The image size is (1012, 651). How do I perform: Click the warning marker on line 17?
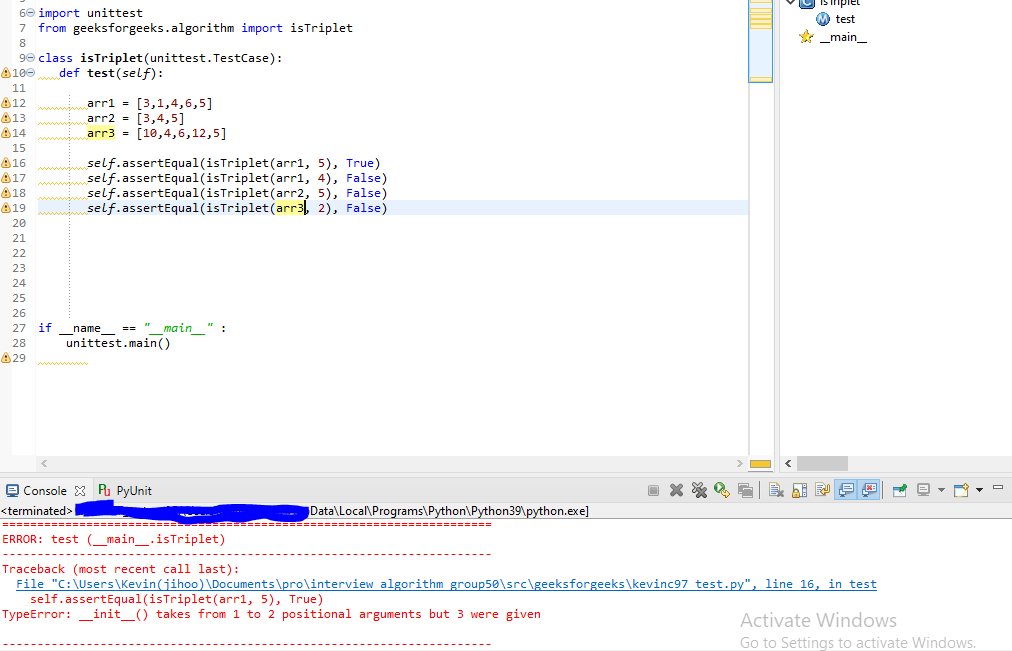(6, 178)
